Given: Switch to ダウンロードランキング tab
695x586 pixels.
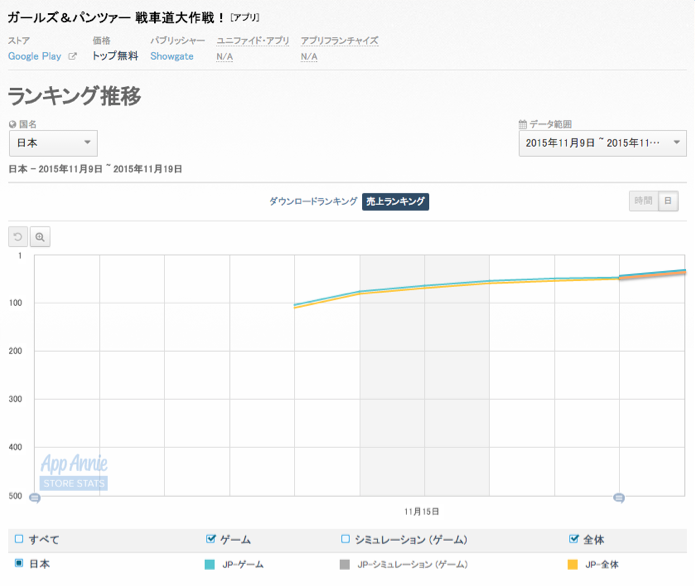Looking at the screenshot, I should click(x=313, y=201).
